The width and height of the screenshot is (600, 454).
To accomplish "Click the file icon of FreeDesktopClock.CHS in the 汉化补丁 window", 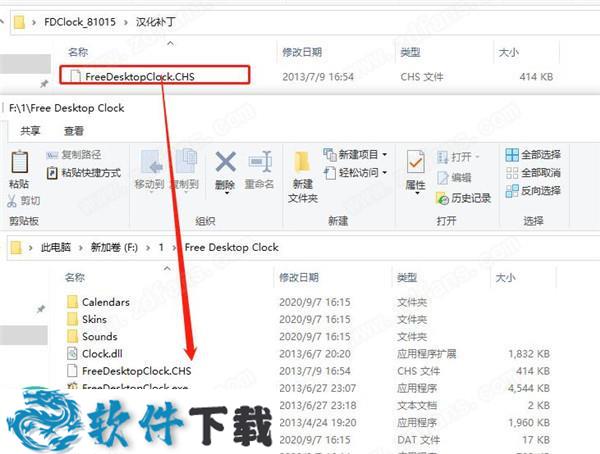I will (x=76, y=77).
